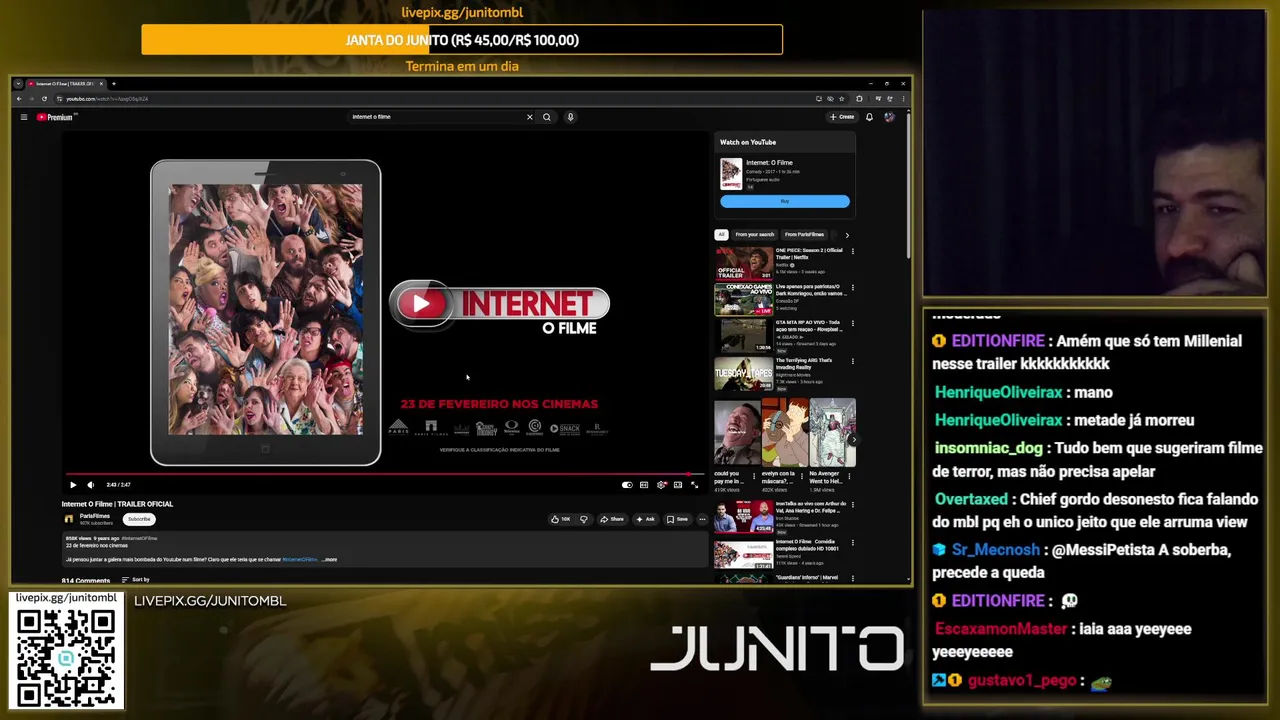The height and width of the screenshot is (720, 1280).
Task: Click the YouTube search field
Action: pos(435,117)
